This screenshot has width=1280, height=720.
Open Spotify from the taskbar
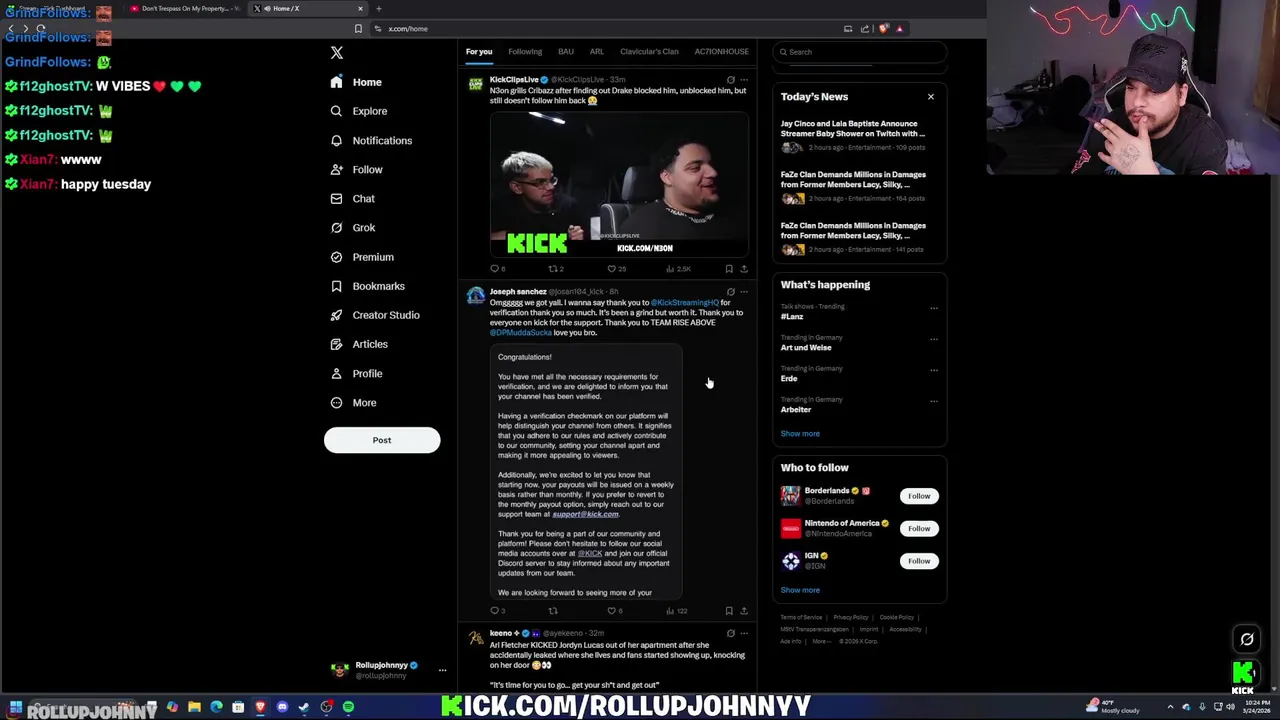point(348,707)
